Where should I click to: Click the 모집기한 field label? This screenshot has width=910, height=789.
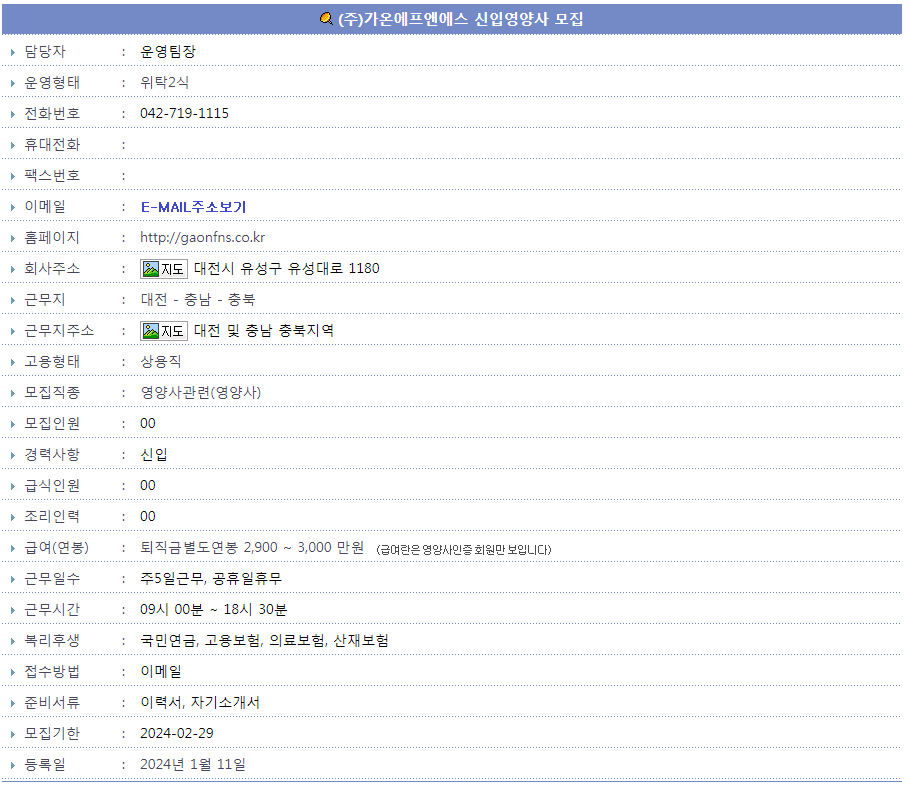point(52,733)
